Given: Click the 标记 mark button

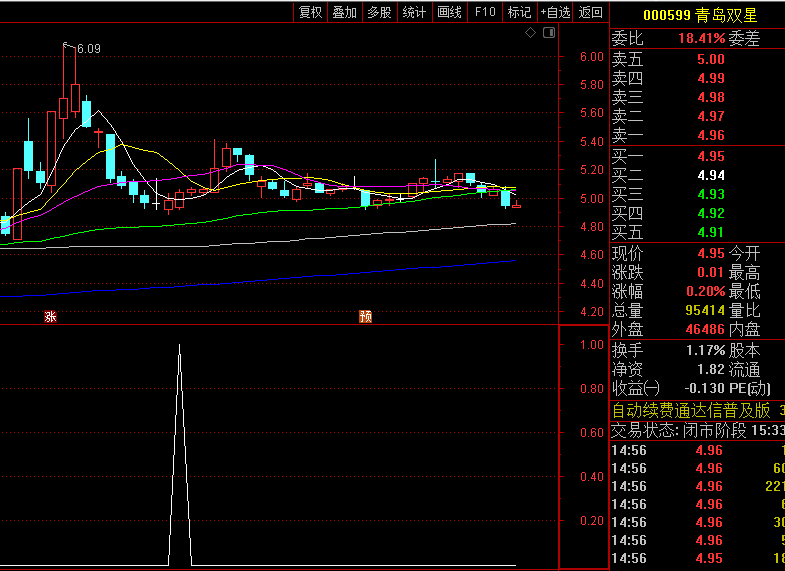Looking at the screenshot, I should [519, 12].
